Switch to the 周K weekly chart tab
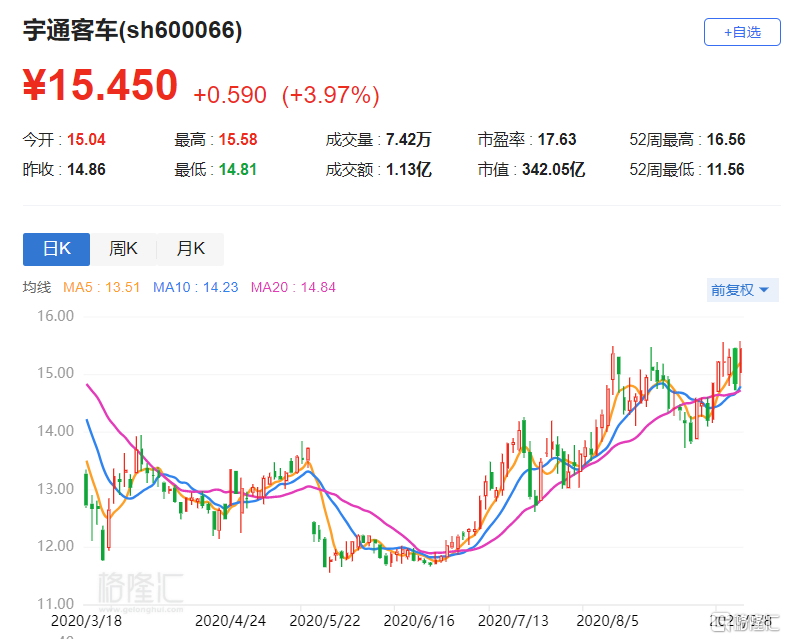 click(x=123, y=249)
